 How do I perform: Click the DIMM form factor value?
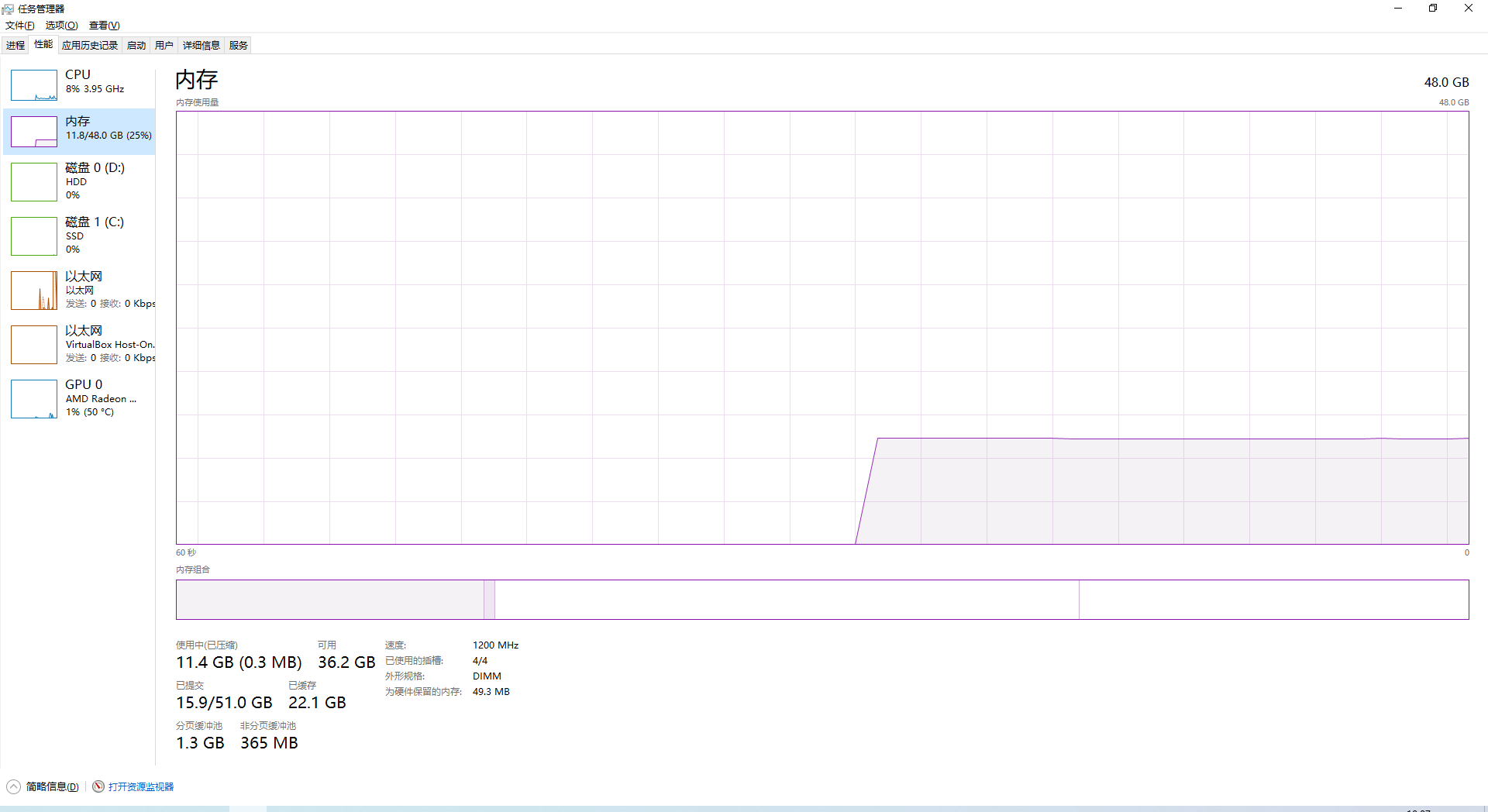pyautogui.click(x=487, y=676)
